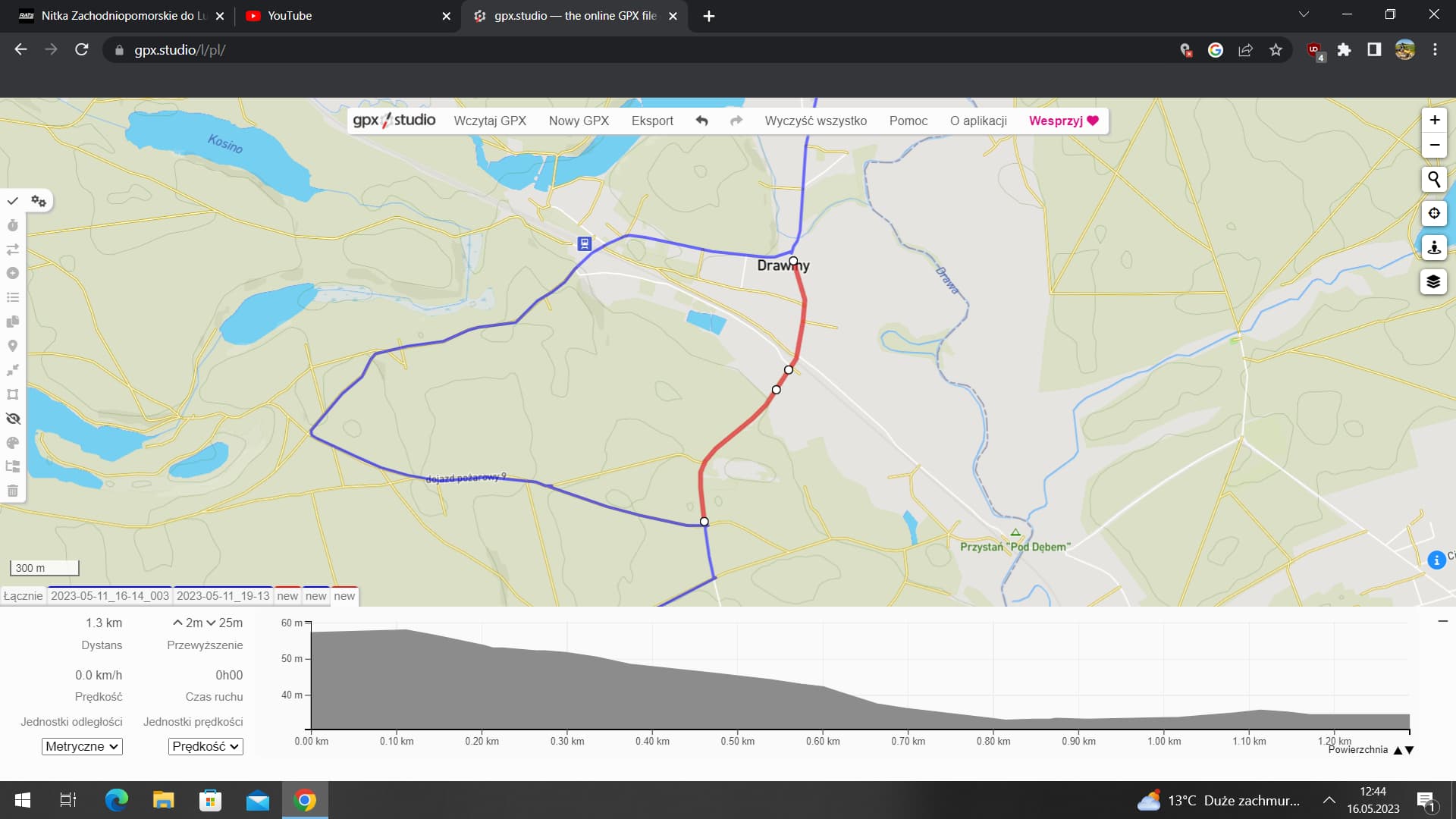Click the locate me crosshair icon

pyautogui.click(x=1433, y=214)
